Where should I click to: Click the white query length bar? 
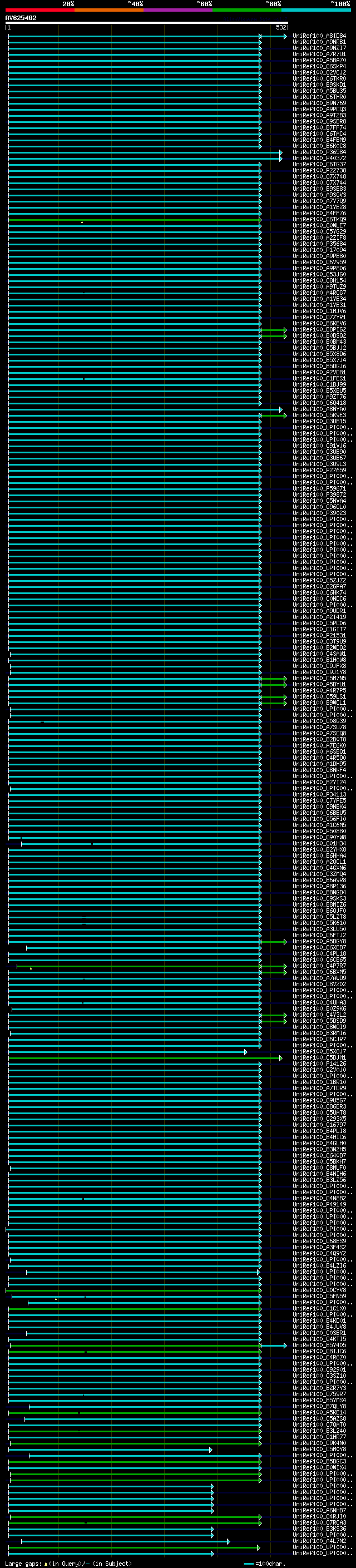tap(147, 22)
